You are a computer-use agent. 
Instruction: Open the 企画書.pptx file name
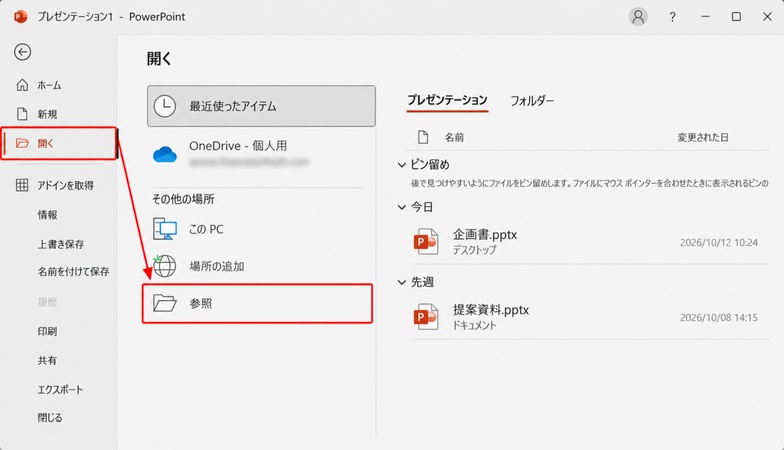click(x=485, y=234)
